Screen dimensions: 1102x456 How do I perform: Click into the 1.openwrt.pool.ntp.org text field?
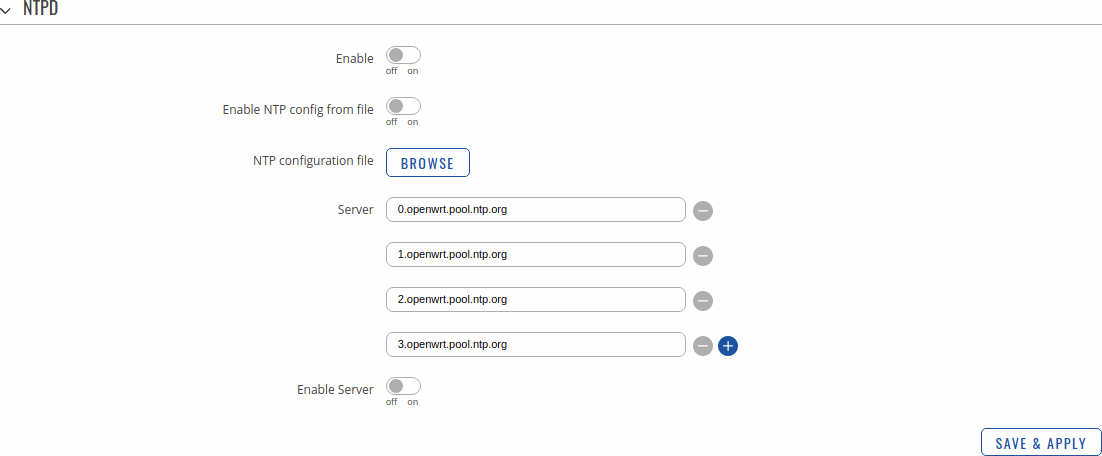(x=535, y=255)
